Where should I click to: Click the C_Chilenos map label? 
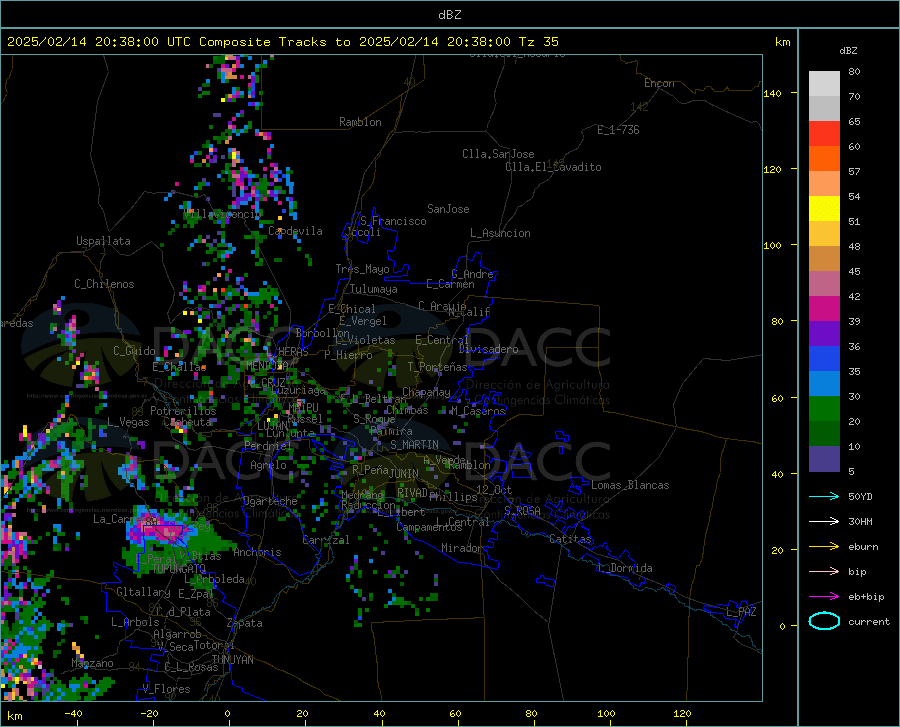tap(104, 283)
